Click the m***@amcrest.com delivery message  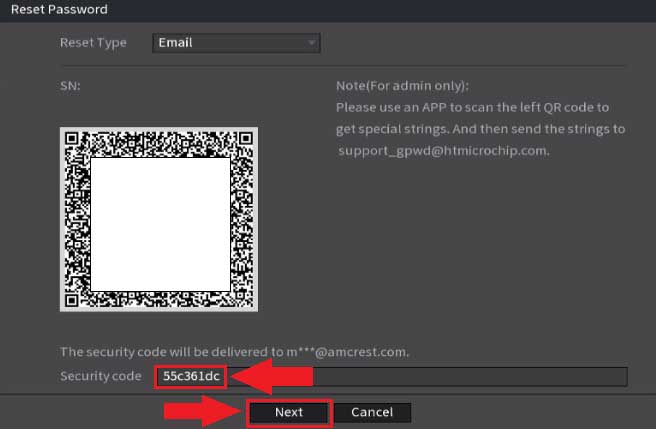click(x=235, y=352)
